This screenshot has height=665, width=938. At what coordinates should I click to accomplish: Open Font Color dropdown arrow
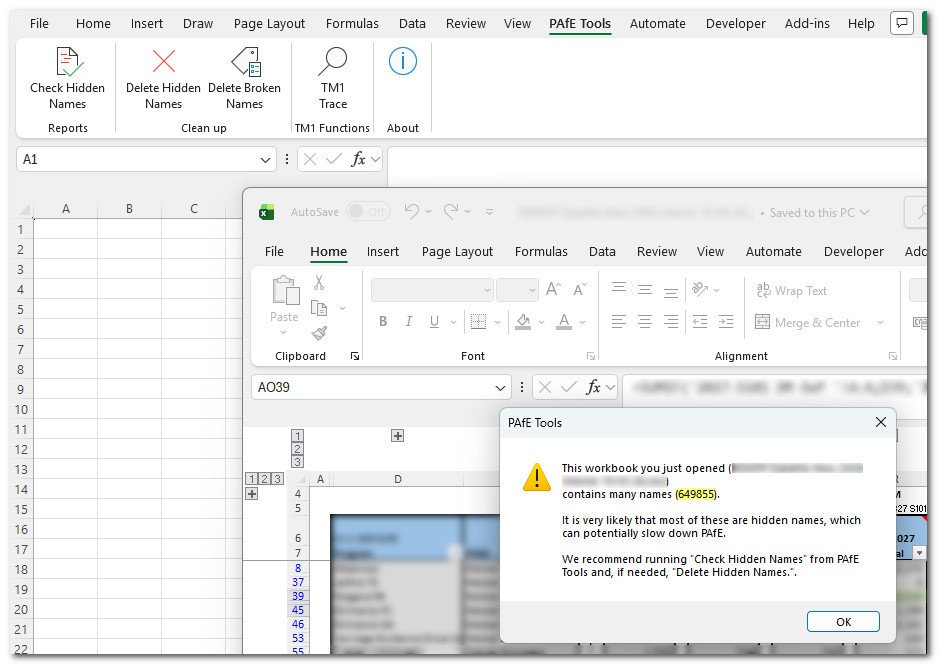582,322
